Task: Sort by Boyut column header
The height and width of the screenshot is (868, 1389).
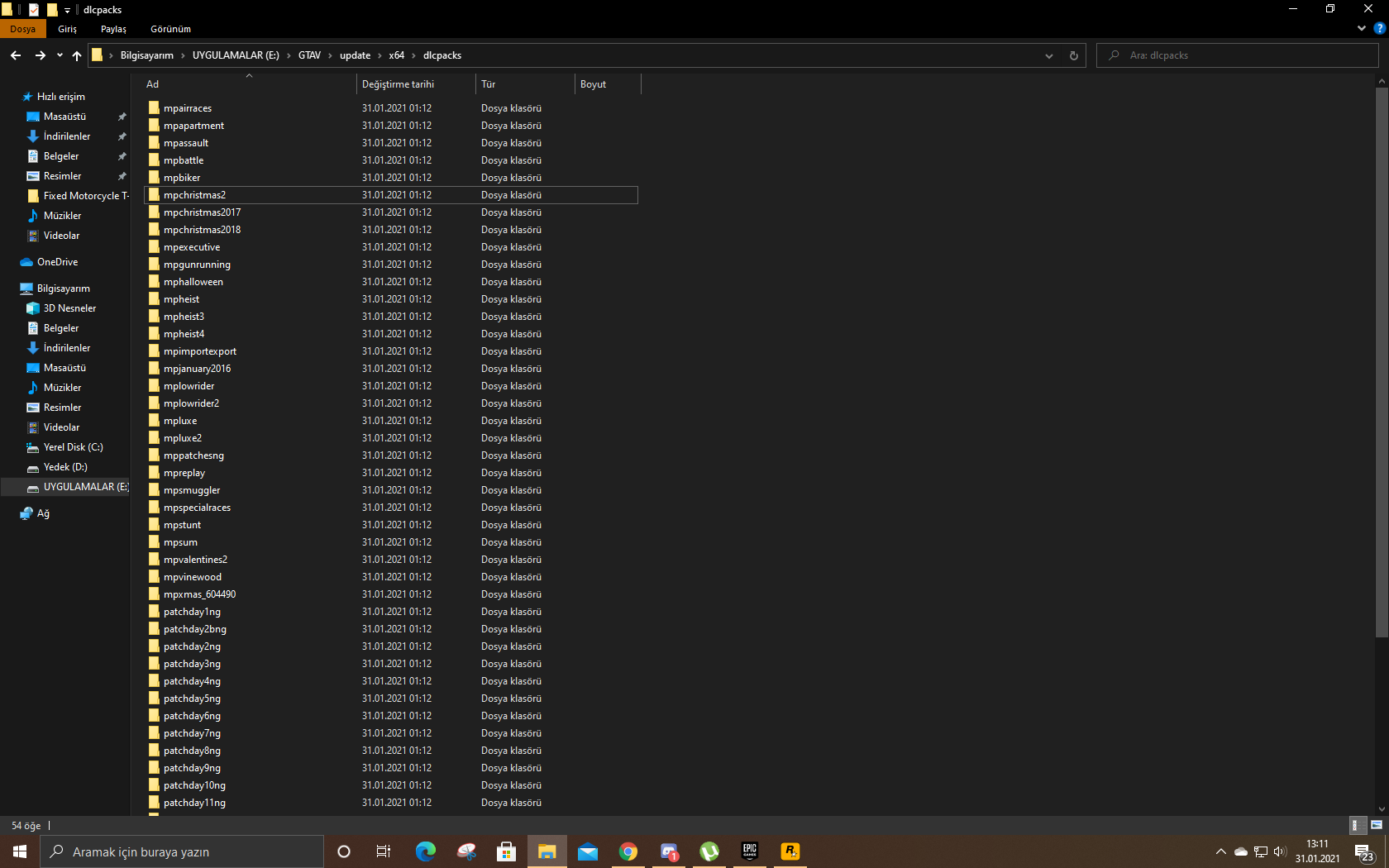Action: pyautogui.click(x=608, y=84)
